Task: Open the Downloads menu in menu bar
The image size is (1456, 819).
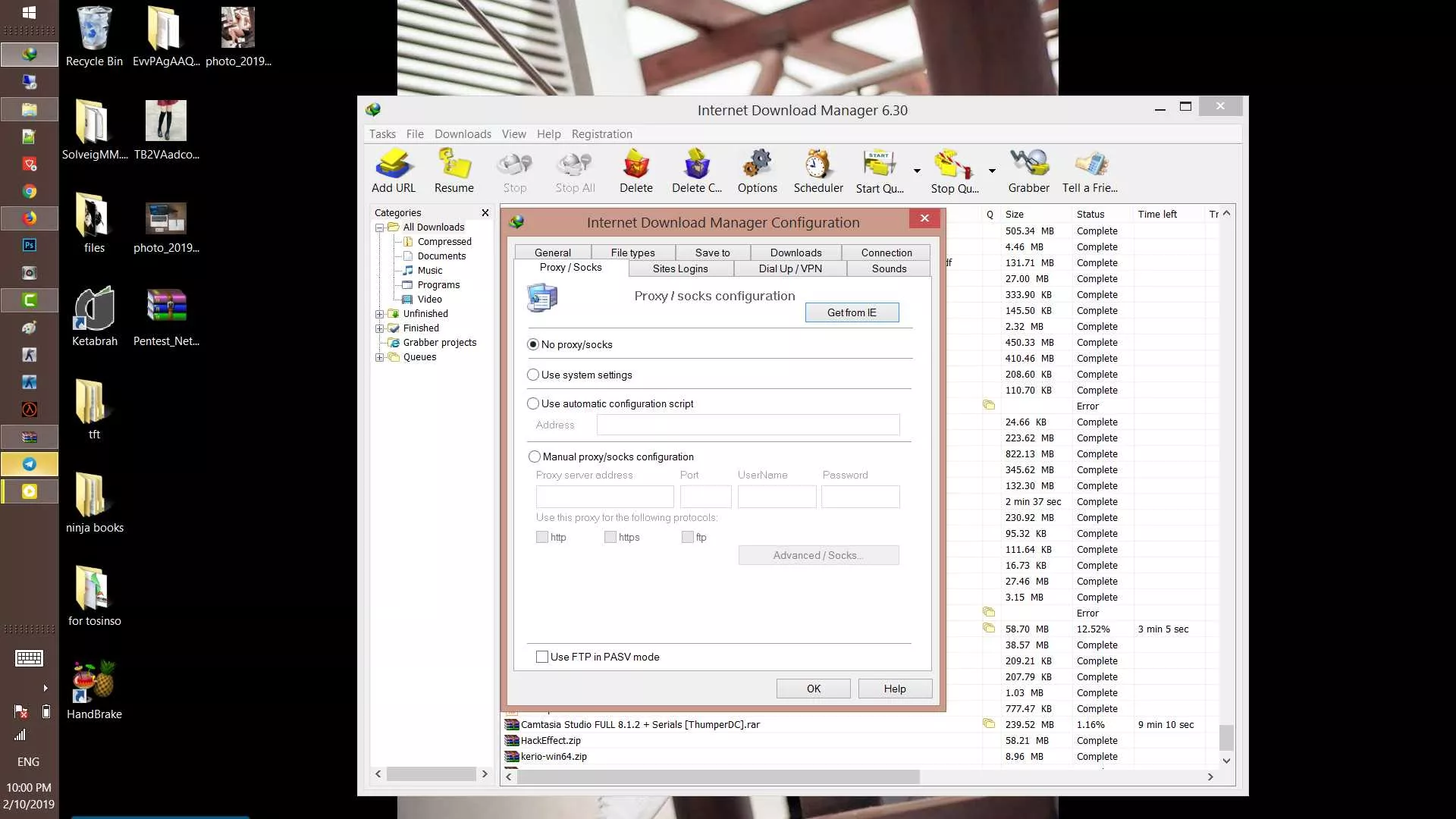Action: (x=463, y=134)
